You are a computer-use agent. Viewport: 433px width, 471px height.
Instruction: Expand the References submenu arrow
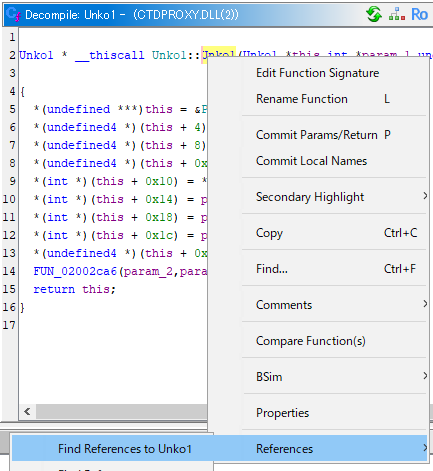(425, 448)
